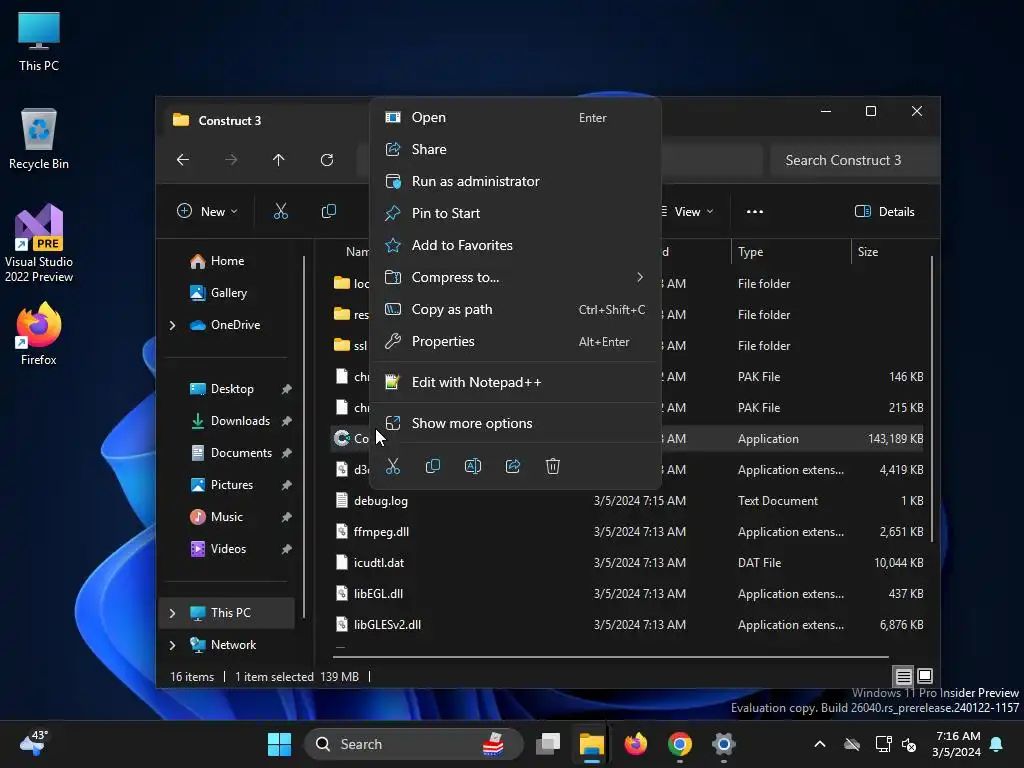Refresh the folder view

pos(327,160)
